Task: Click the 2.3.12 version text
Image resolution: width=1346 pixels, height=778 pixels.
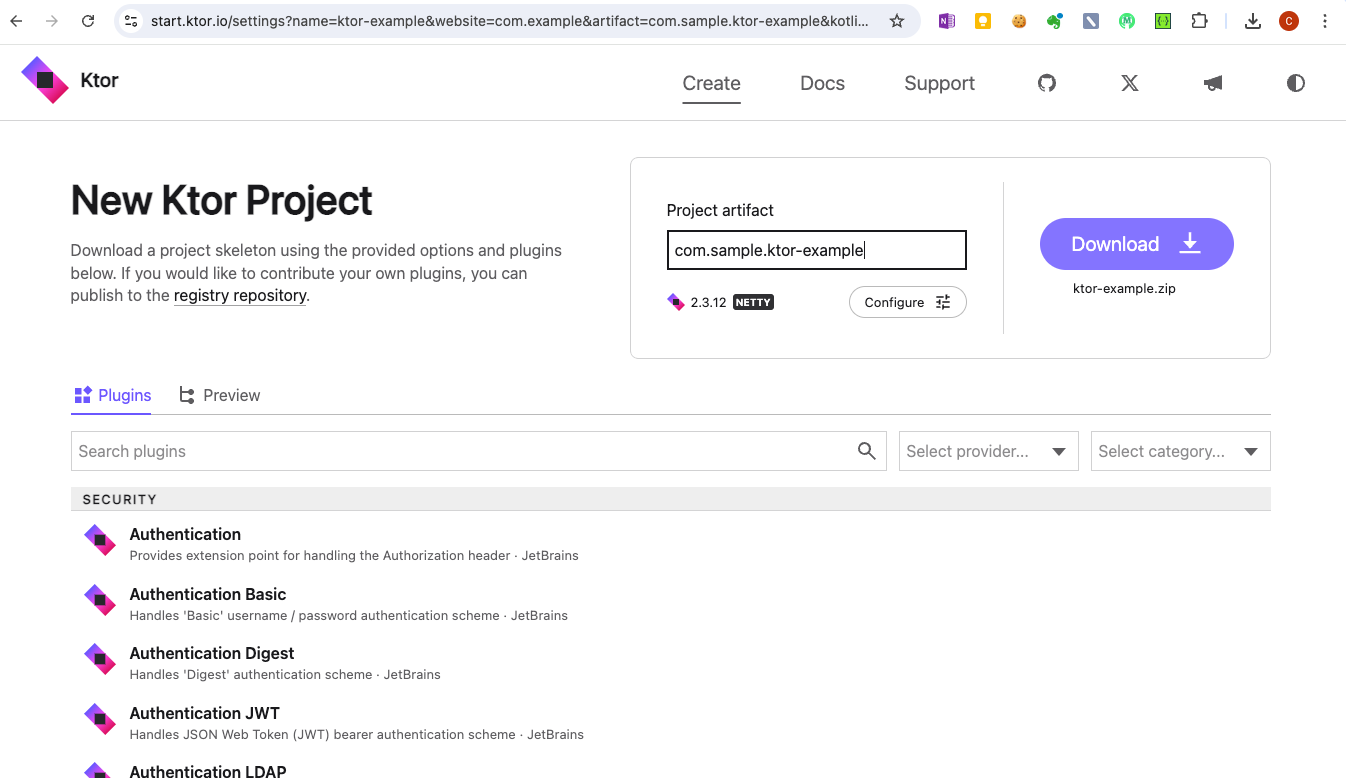Action: pyautogui.click(x=708, y=302)
